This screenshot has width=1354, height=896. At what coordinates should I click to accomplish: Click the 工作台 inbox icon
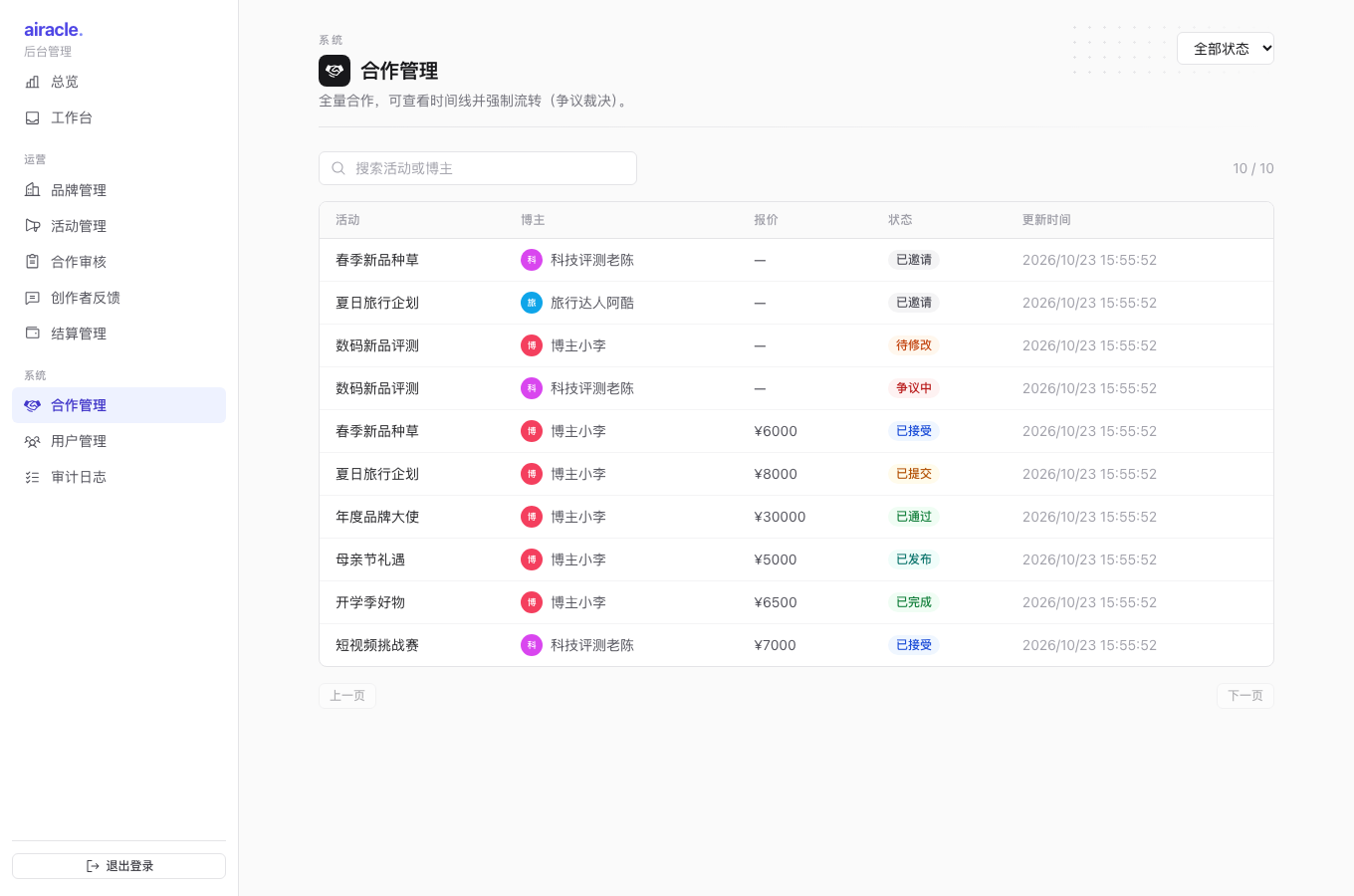[x=32, y=117]
